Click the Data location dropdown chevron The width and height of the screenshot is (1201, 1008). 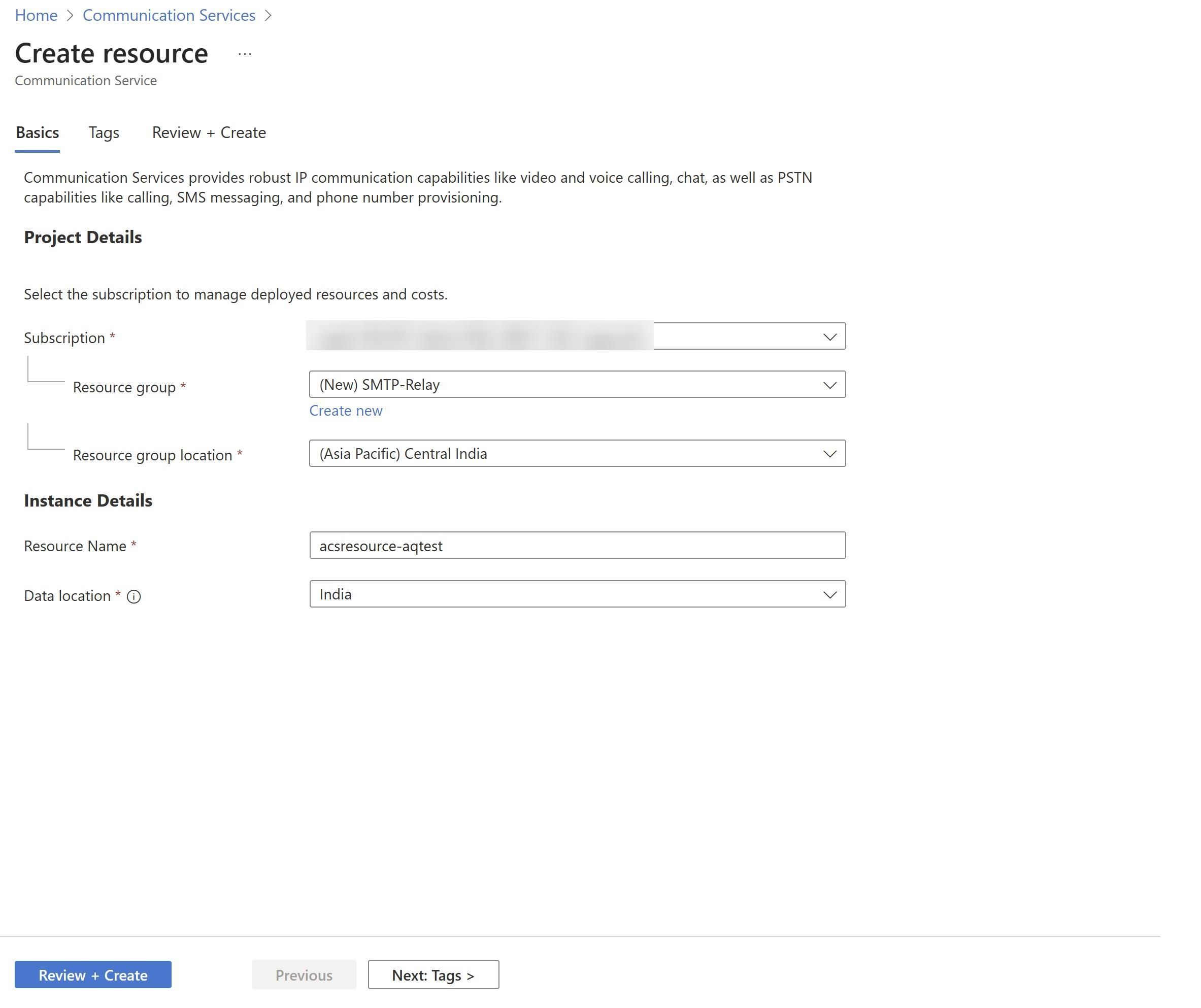coord(830,595)
